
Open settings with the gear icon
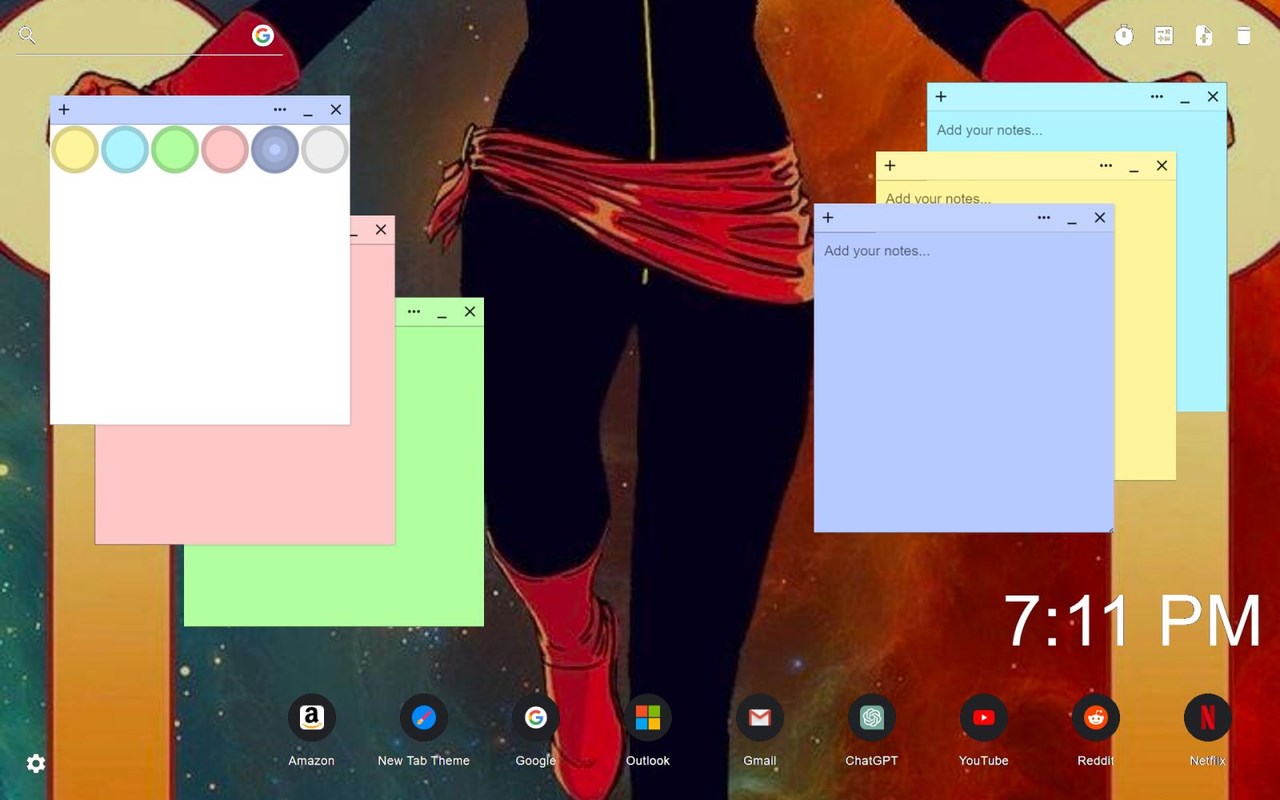[x=36, y=764]
